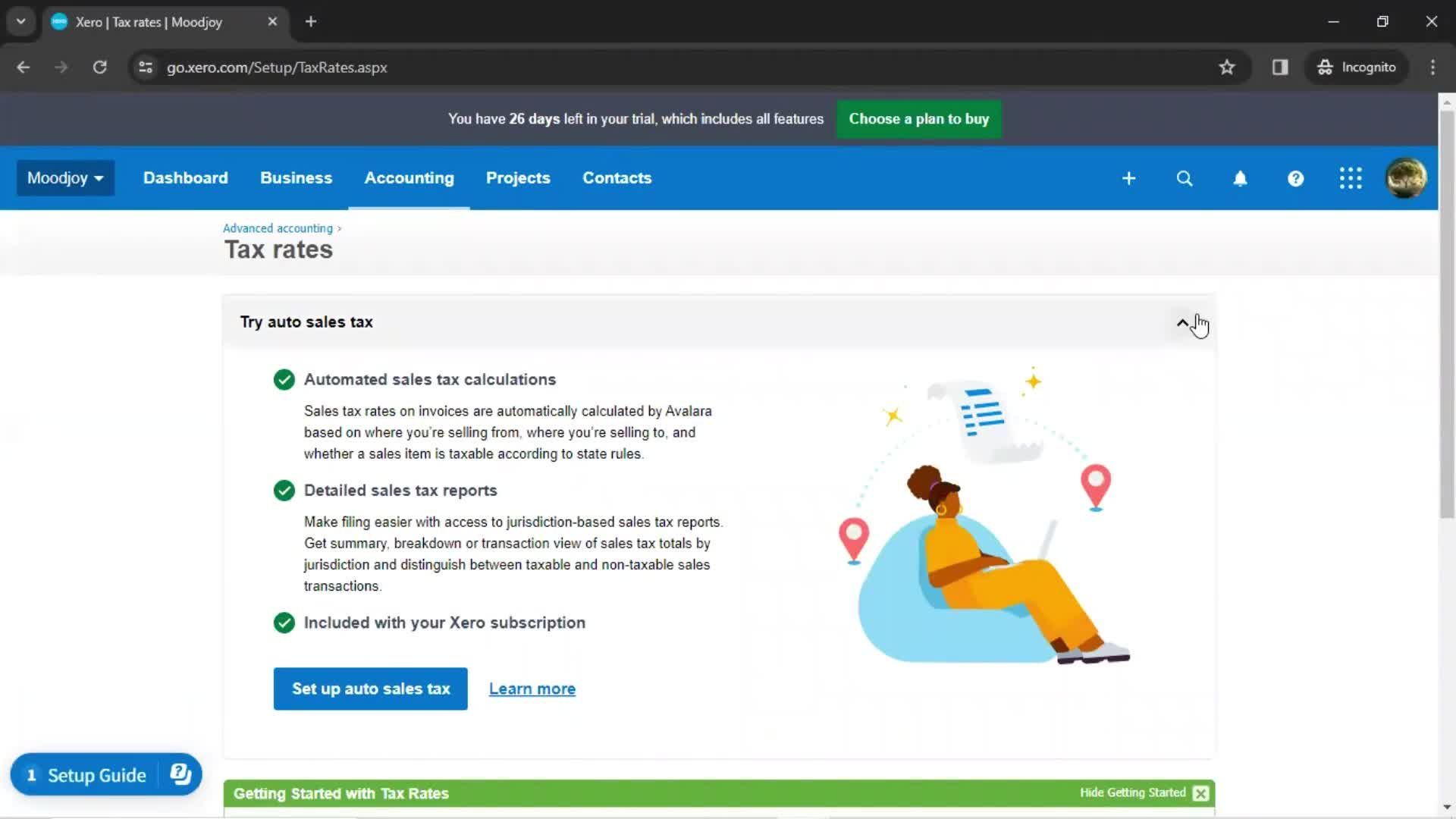
Task: Close Getting Started panel with X icon
Action: [1200, 793]
